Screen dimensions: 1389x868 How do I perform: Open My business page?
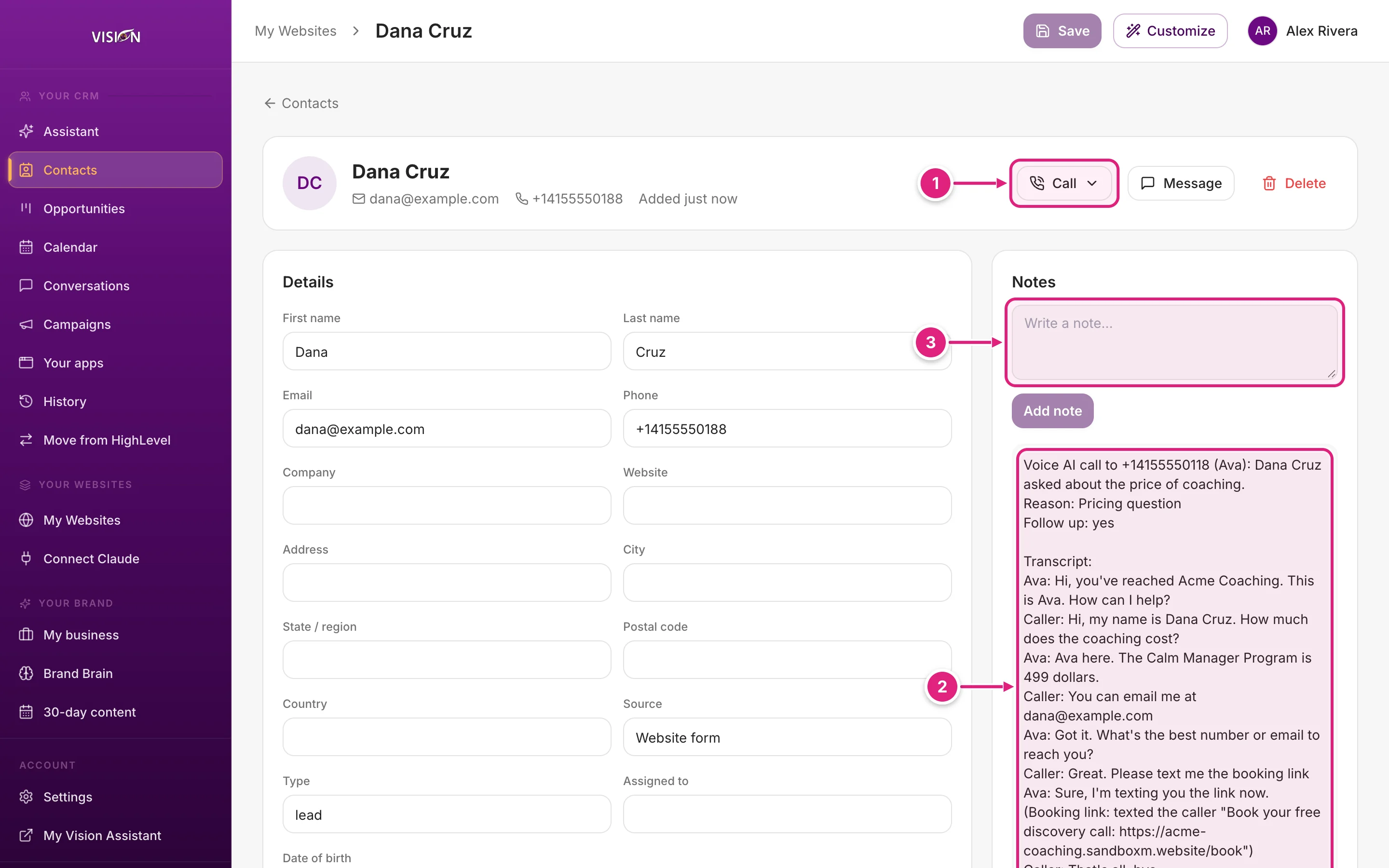coord(115,635)
